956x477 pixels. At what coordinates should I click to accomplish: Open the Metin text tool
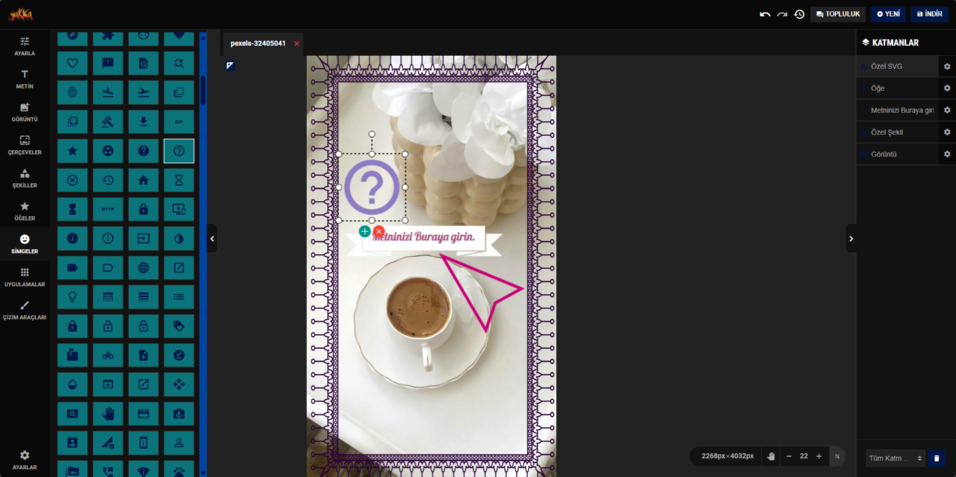tap(24, 79)
